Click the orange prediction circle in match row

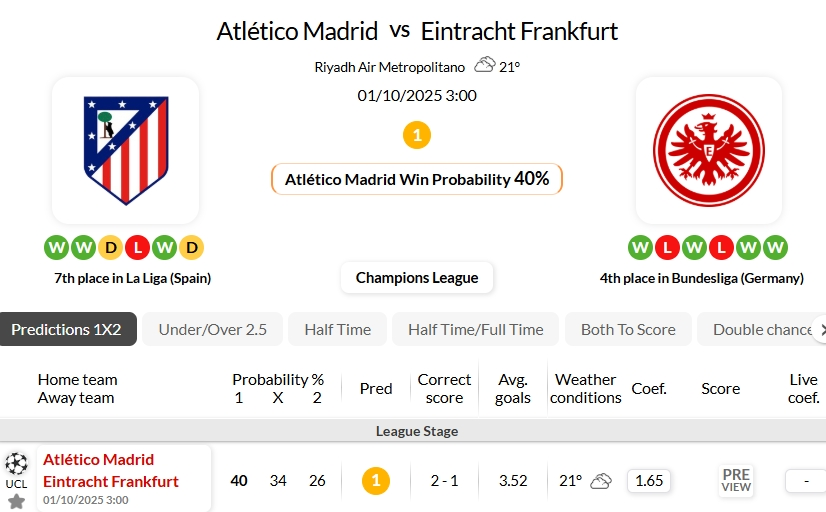pos(376,481)
